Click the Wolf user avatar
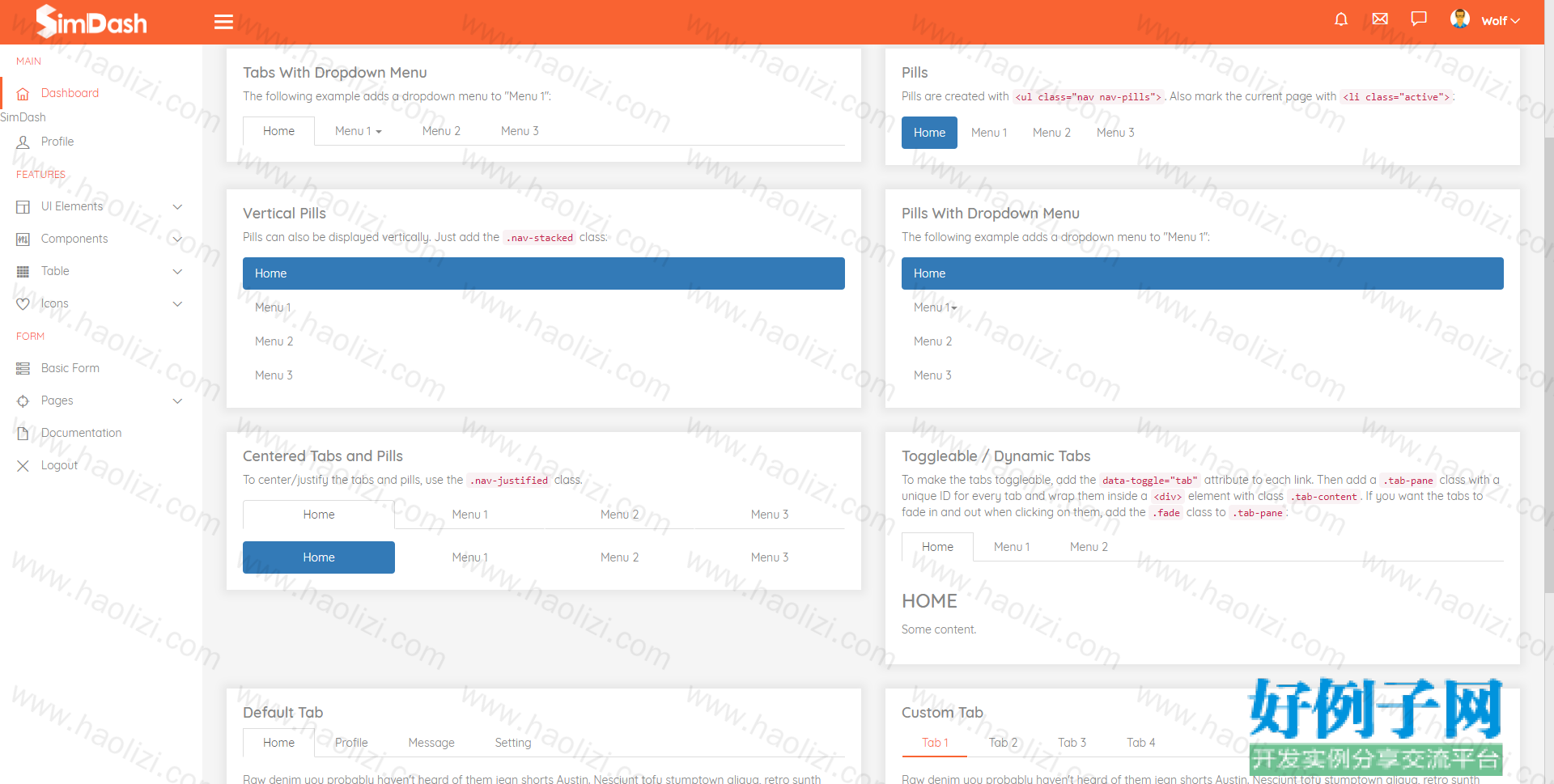The width and height of the screenshot is (1554, 784). [1460, 19]
